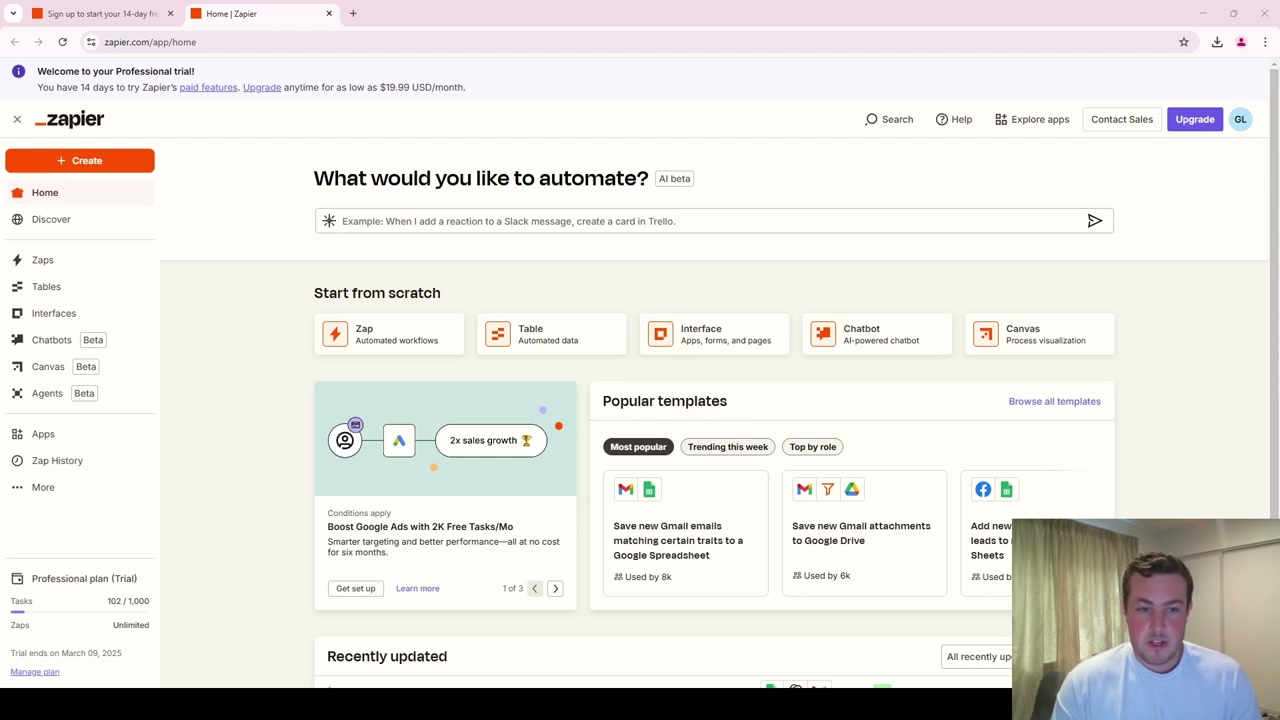1280x720 pixels.
Task: Click the Get set up button
Action: (356, 588)
